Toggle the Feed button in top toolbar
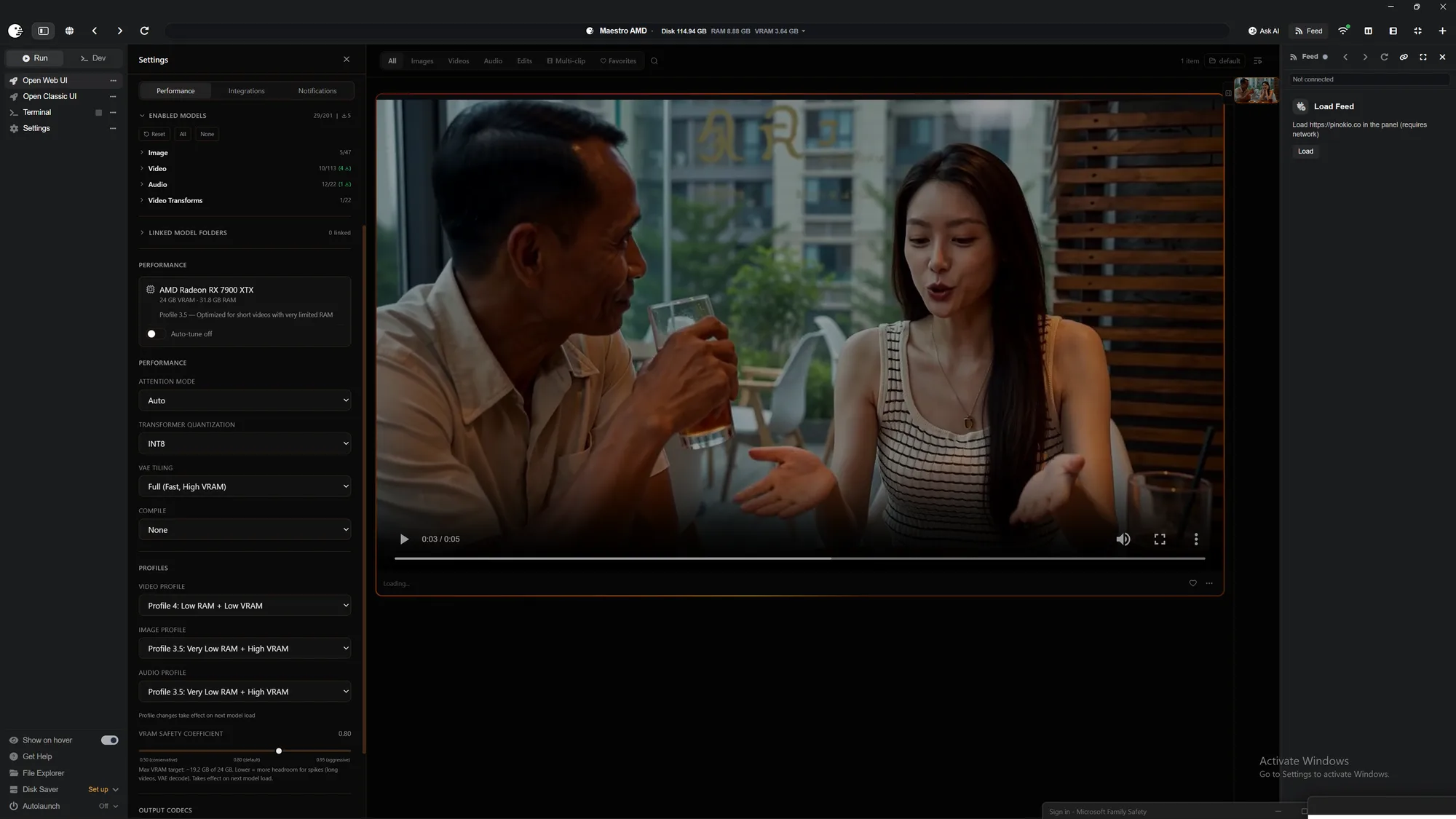 pos(1308,31)
